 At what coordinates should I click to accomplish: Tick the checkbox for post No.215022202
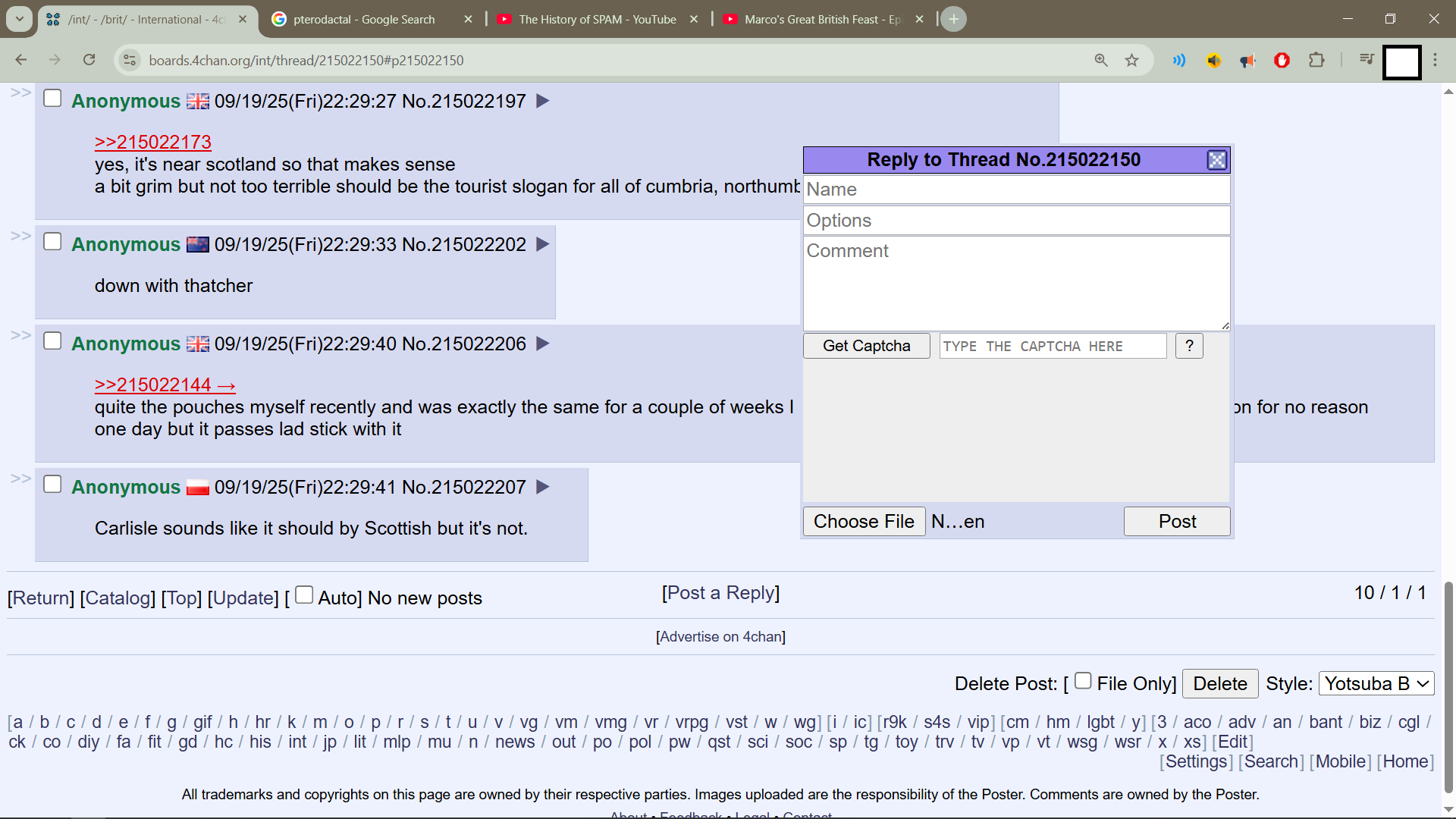[x=52, y=242]
